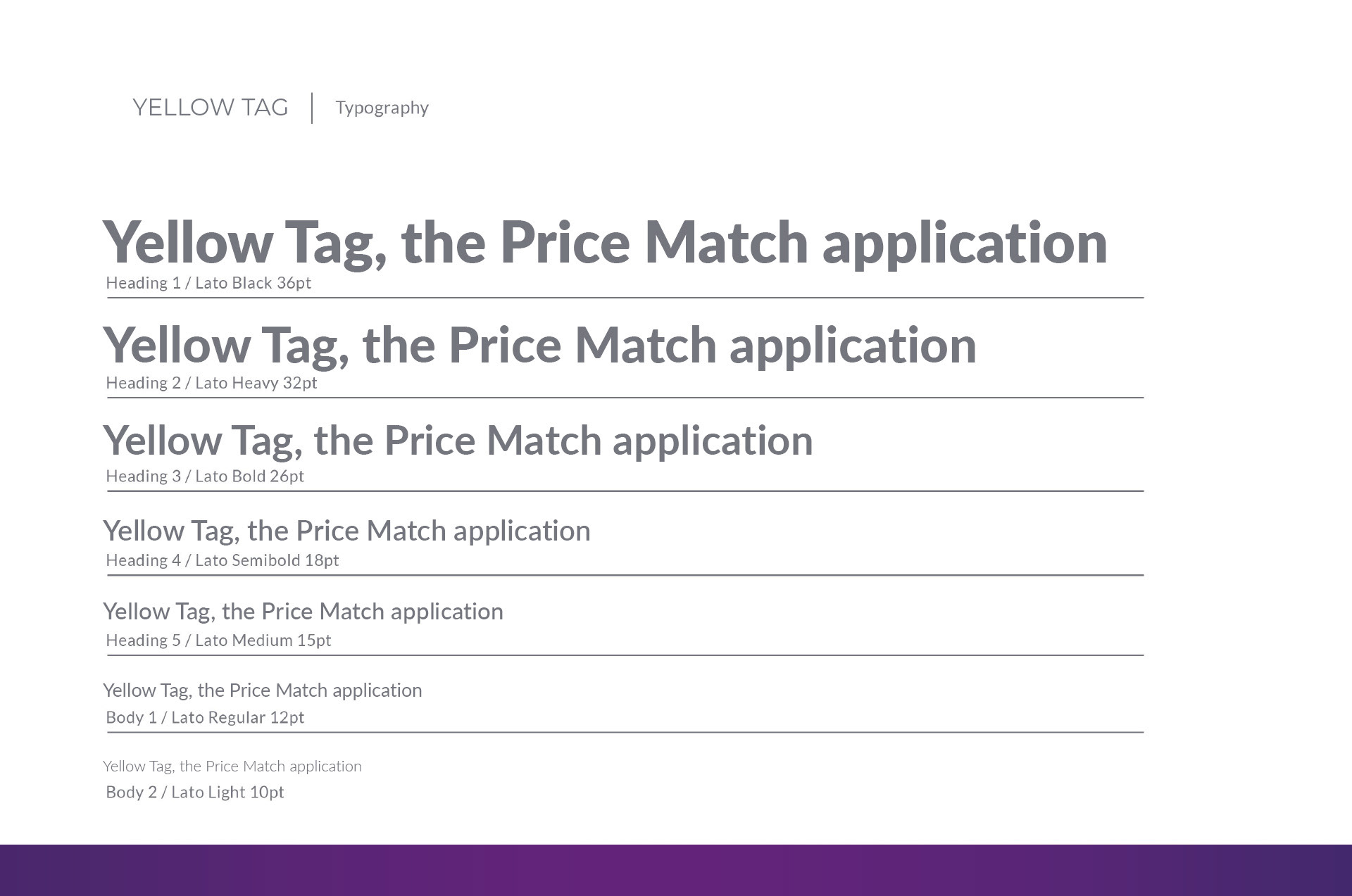
Task: Select the Heading 2 sample text
Action: (x=539, y=346)
